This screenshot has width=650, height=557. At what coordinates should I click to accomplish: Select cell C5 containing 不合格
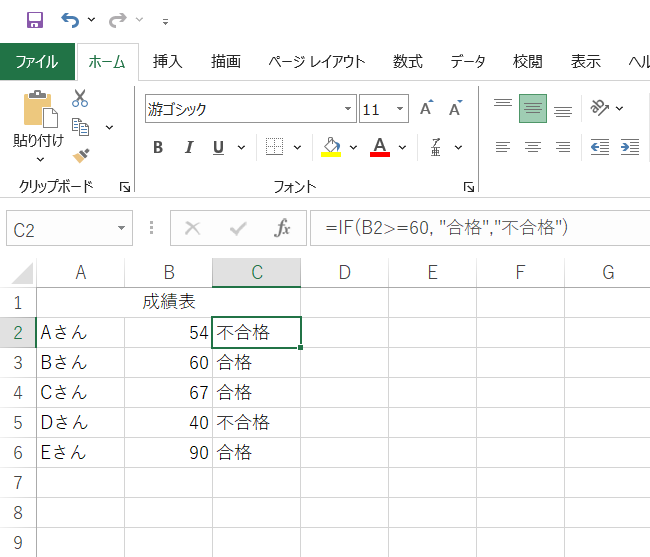pos(256,422)
